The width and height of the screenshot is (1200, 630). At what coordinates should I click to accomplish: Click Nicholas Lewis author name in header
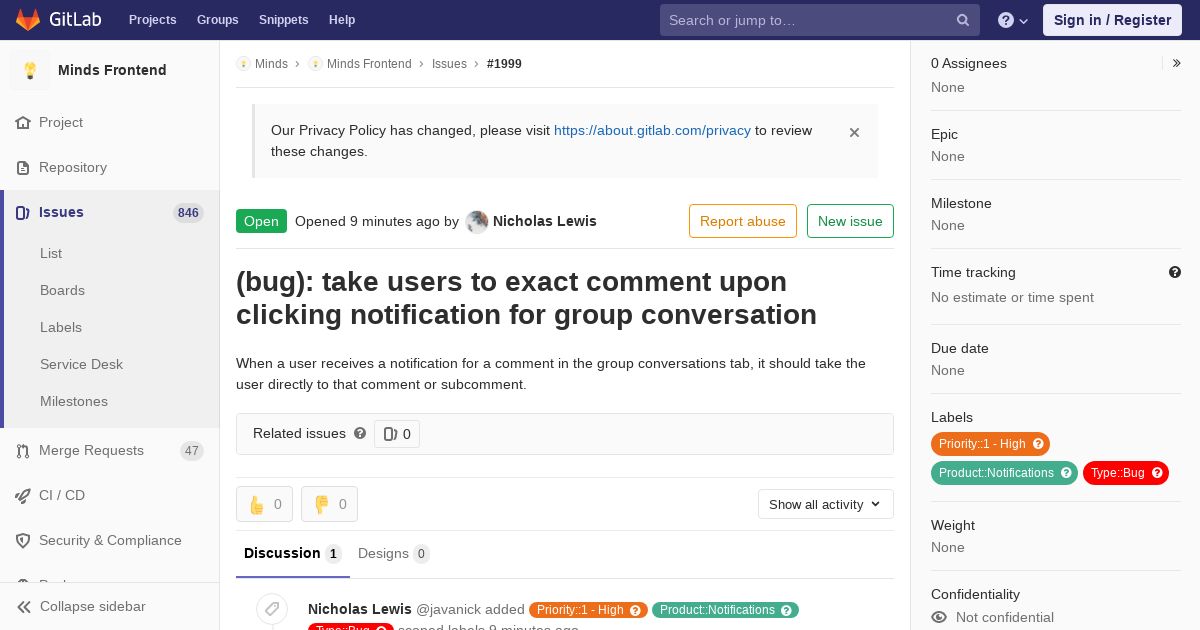click(x=545, y=221)
